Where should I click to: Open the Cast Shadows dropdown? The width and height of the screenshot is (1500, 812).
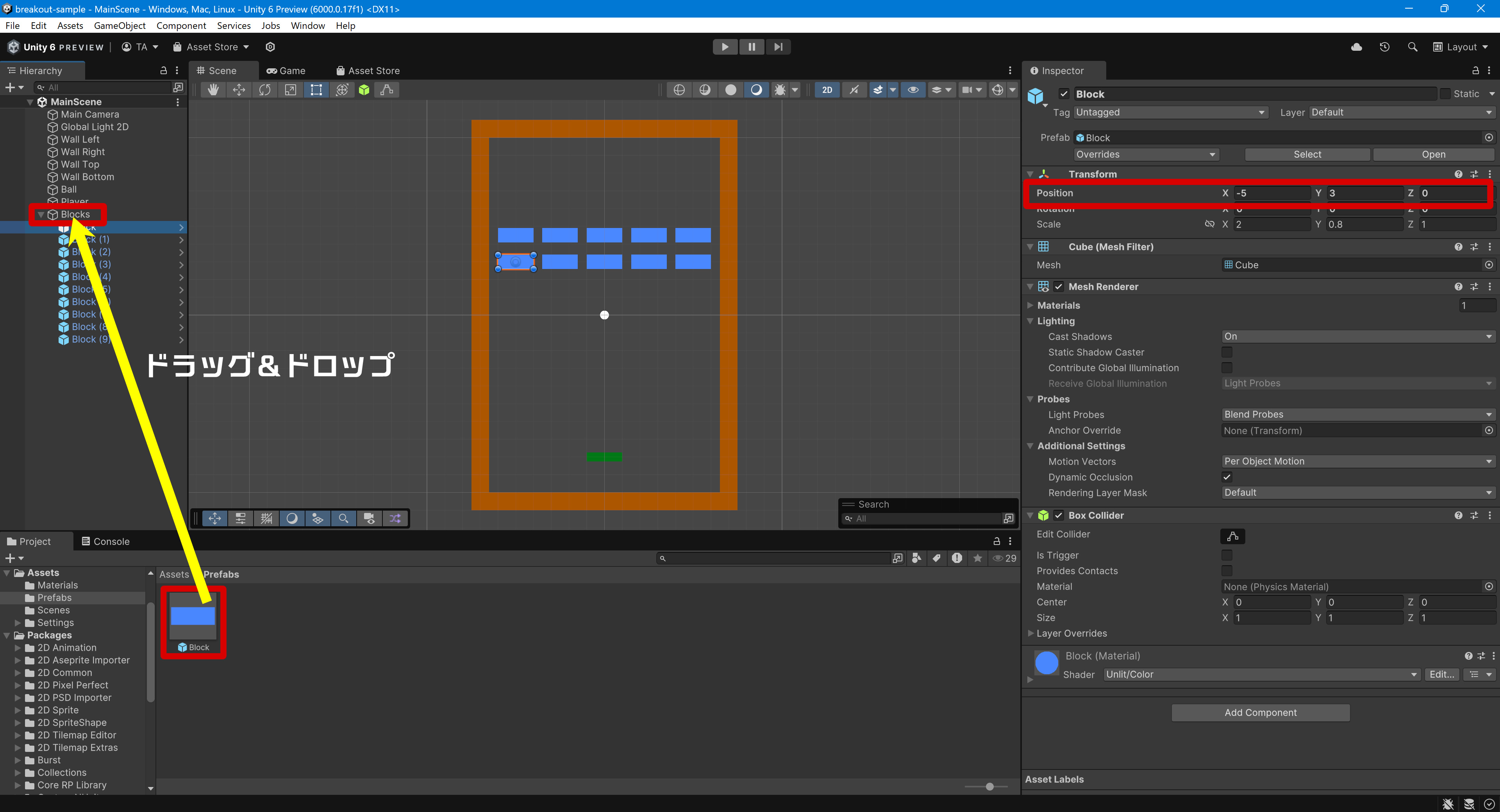[1358, 337]
